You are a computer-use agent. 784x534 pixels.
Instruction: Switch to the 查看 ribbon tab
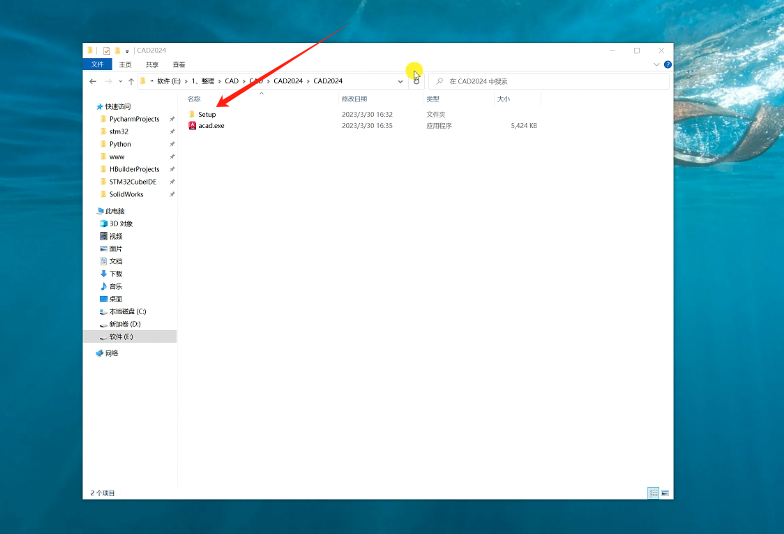(178, 64)
